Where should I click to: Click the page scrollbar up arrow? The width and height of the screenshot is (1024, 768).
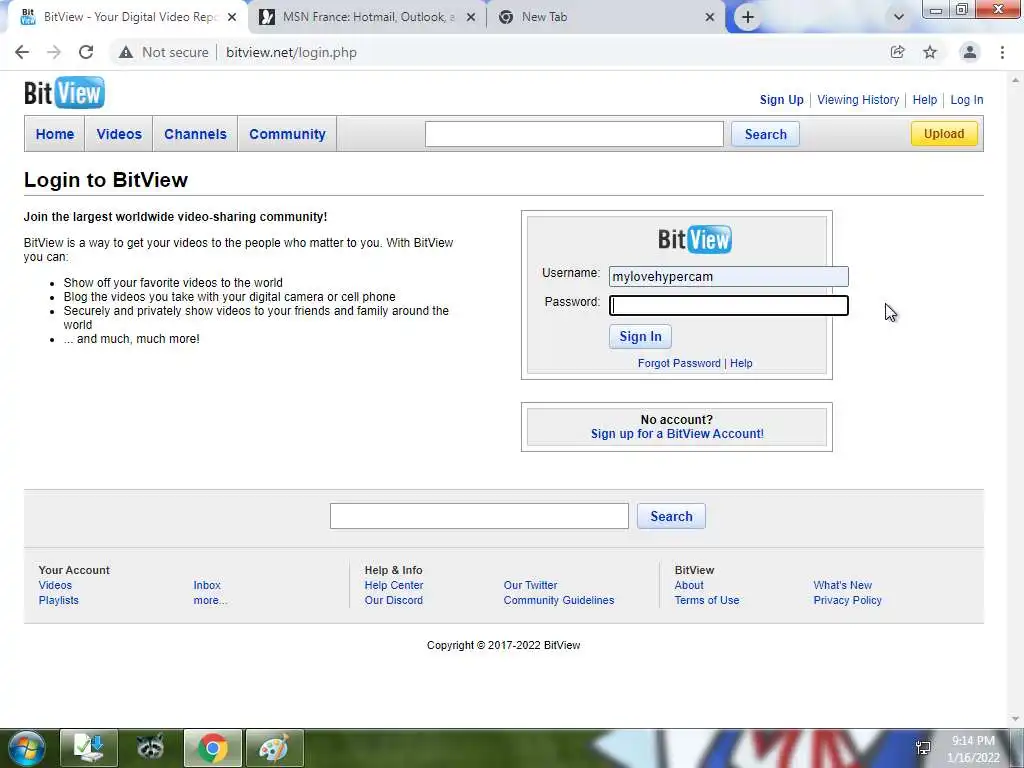click(x=1016, y=80)
